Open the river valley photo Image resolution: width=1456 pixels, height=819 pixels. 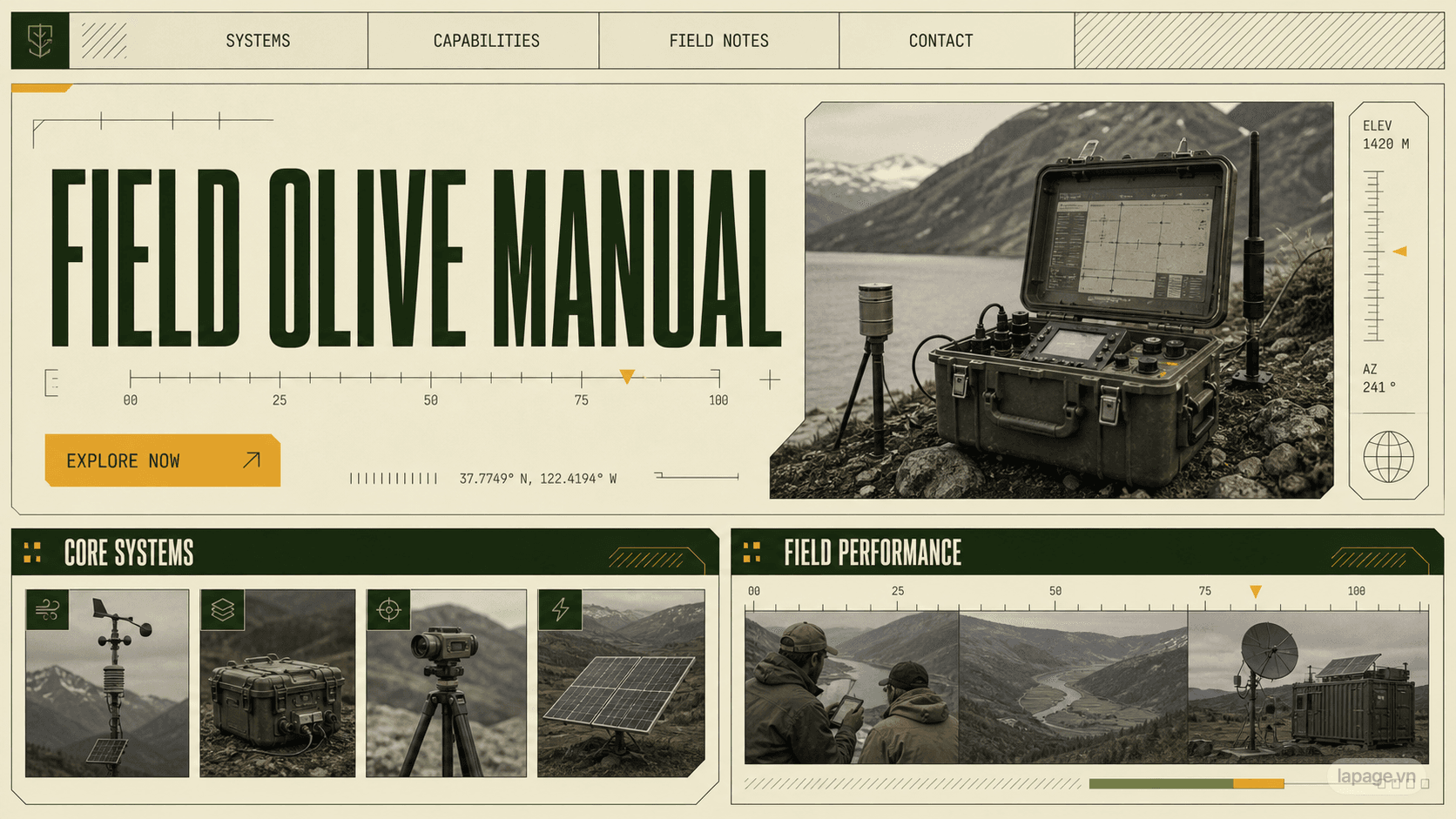[1073, 688]
